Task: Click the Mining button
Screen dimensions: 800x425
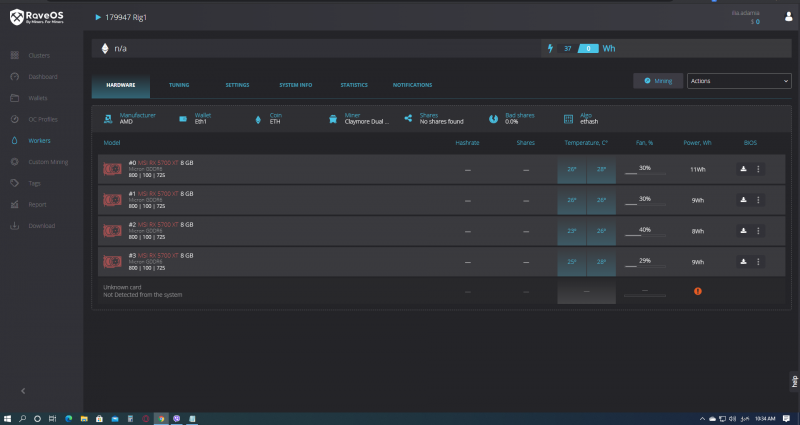Action: click(657, 80)
